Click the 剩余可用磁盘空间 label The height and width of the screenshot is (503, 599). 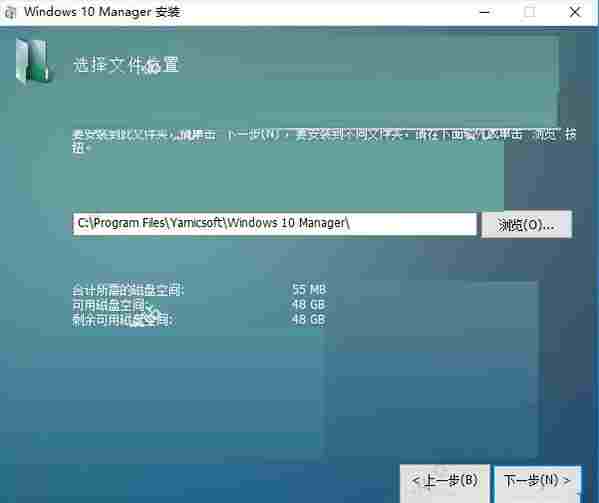click(x=124, y=320)
